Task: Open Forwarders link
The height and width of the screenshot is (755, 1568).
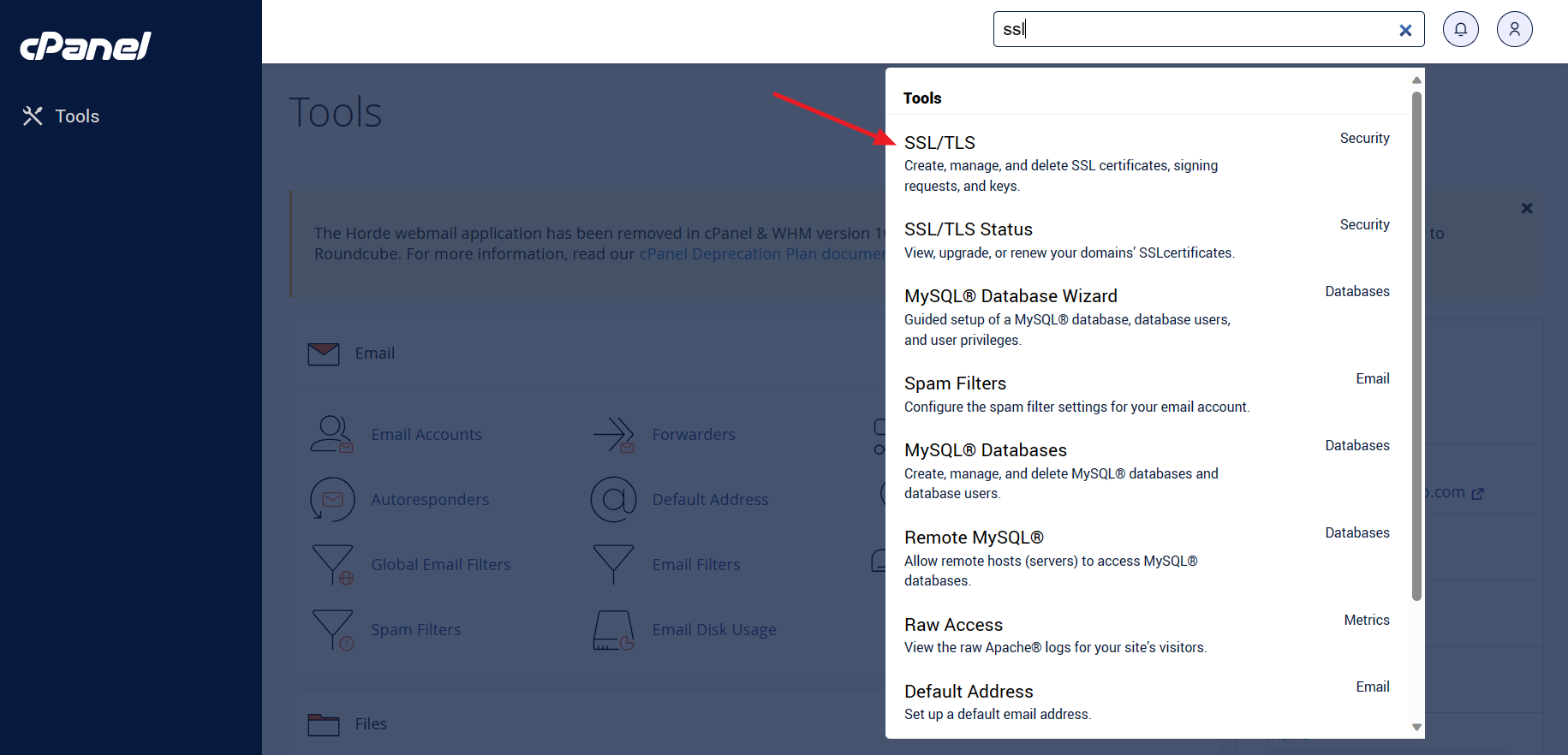Action: tap(694, 435)
